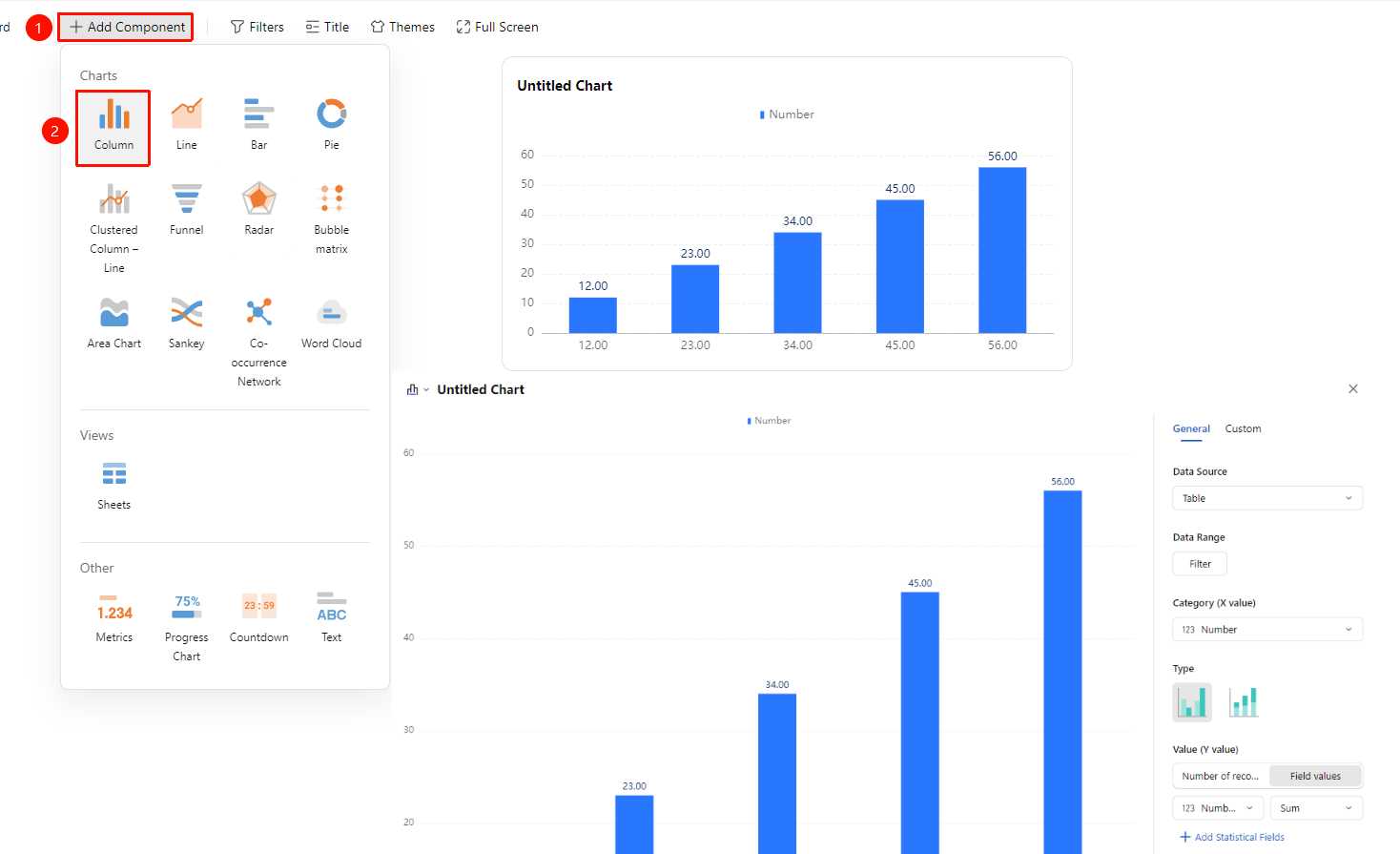This screenshot has width=1400, height=854.
Task: Select Field values option
Action: click(x=1315, y=776)
